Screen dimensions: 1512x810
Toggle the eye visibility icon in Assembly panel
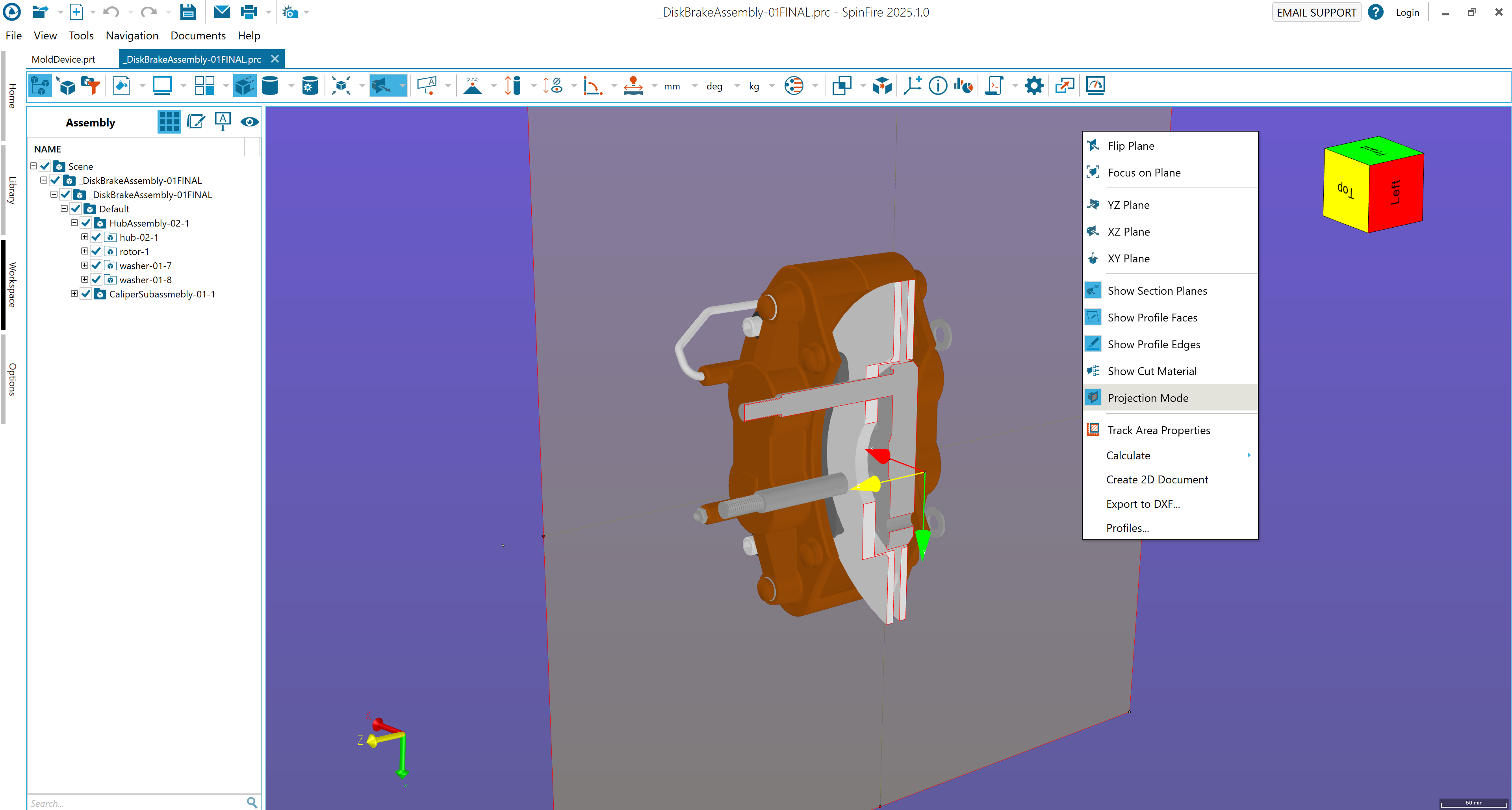[x=249, y=122]
